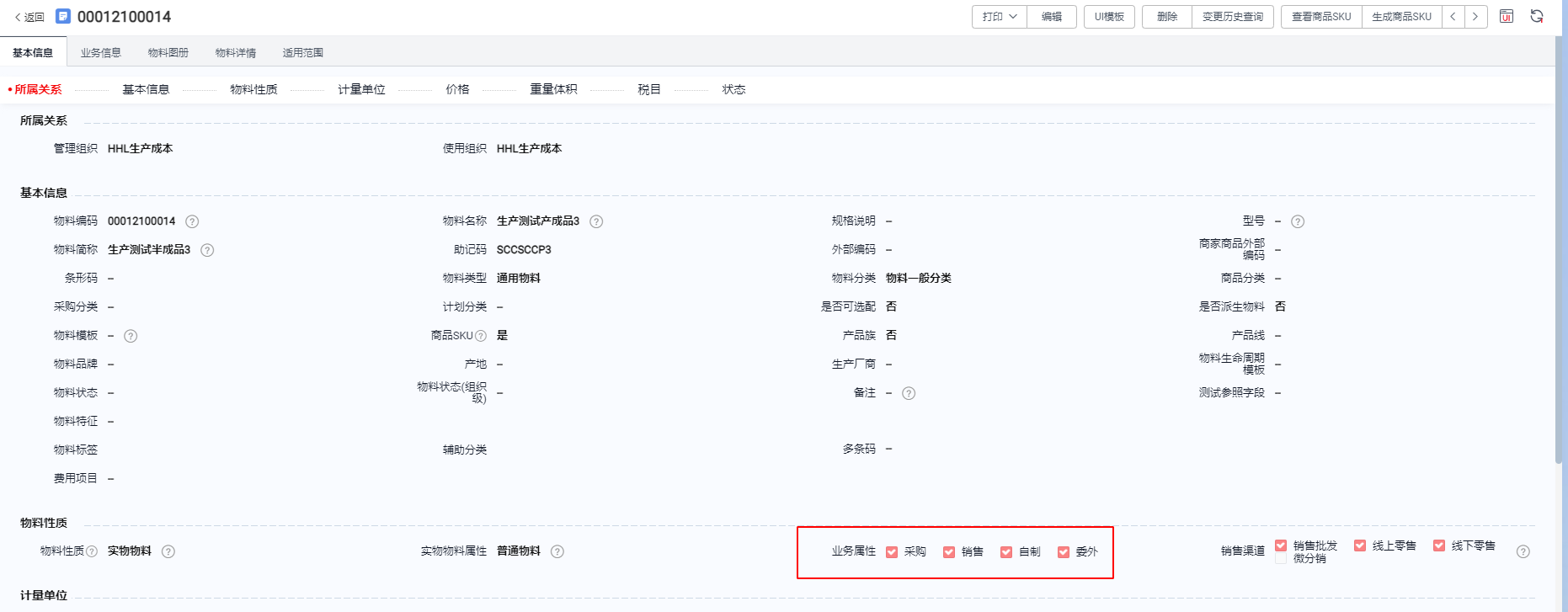Jump to 计量单位 section anchor
1568x612 pixels.
click(361, 89)
